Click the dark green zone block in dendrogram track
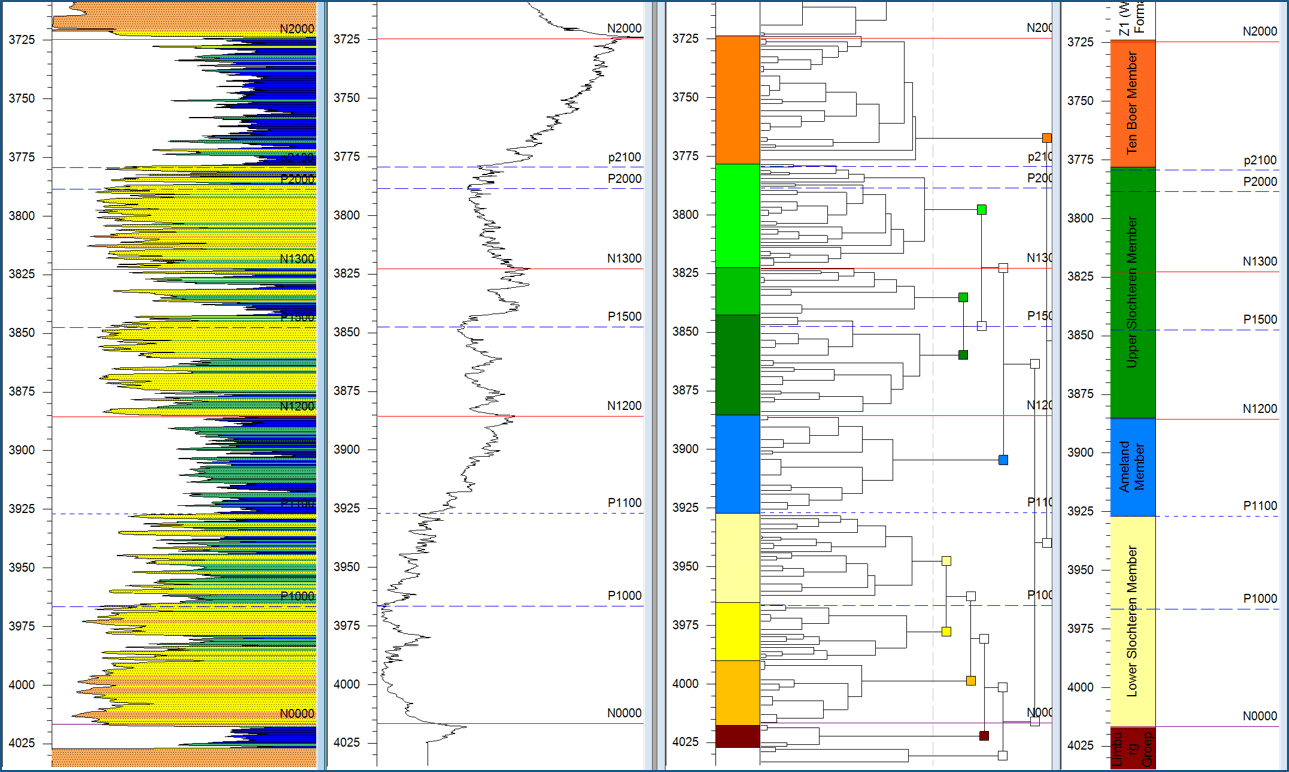The image size is (1289, 772). click(x=738, y=365)
